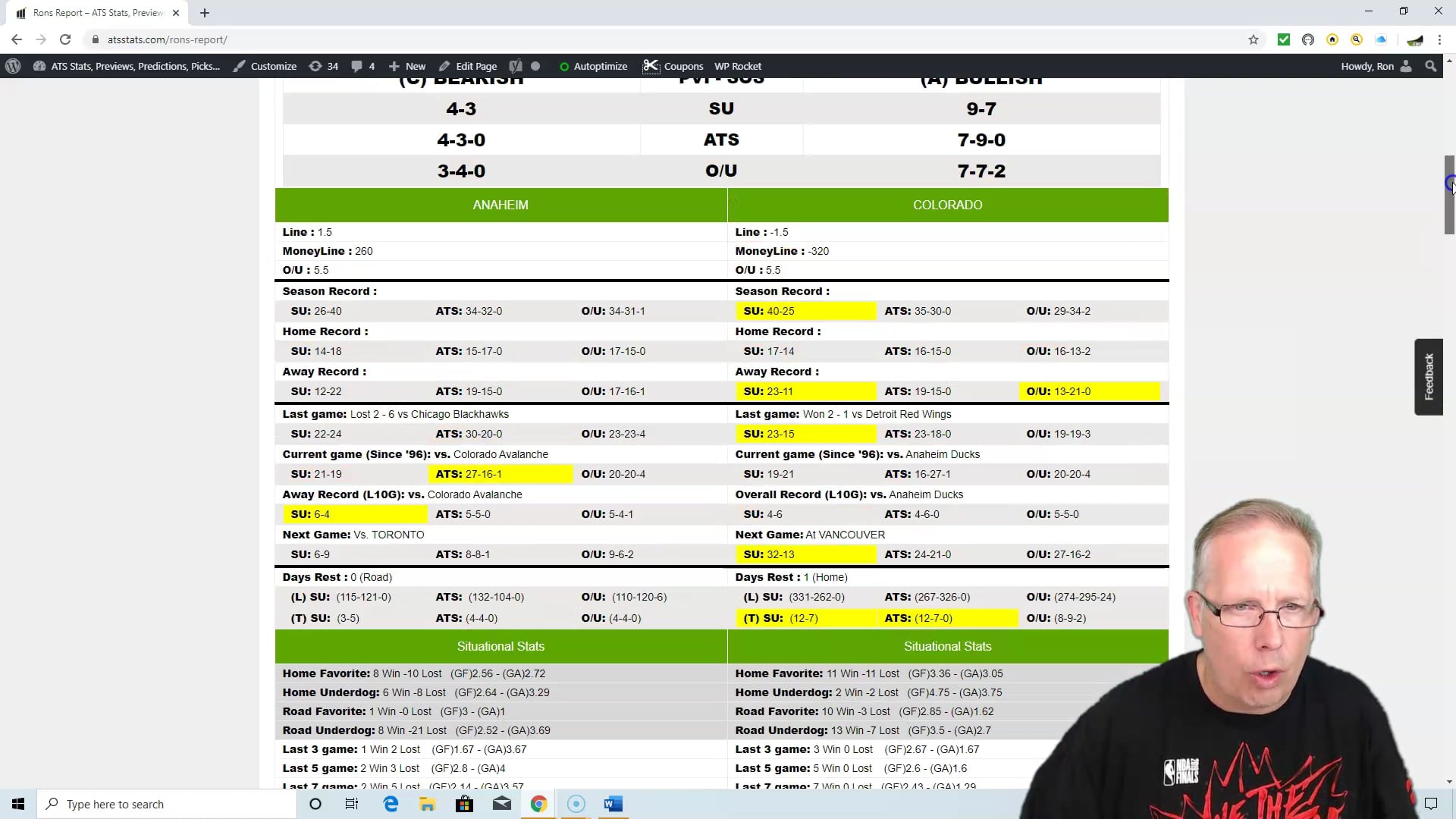Bookmark this page with the star icon
Viewport: 1456px width, 819px height.
point(1254,39)
